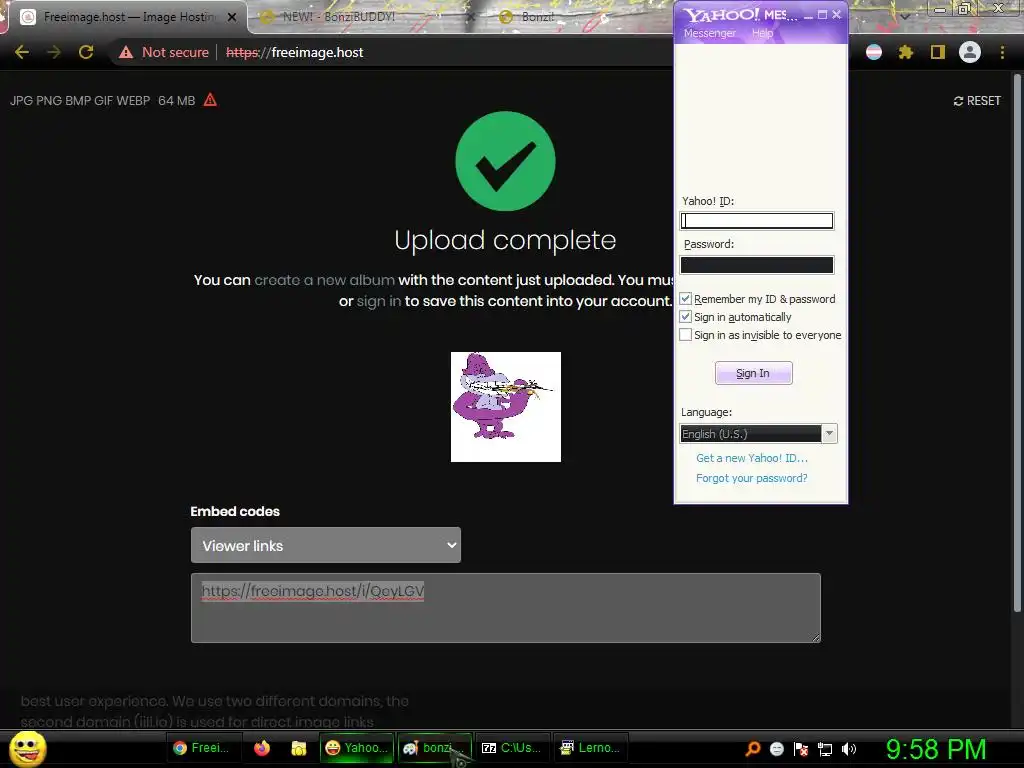The height and width of the screenshot is (768, 1024).
Task: Open the Extensions puzzle piece menu
Action: [905, 52]
